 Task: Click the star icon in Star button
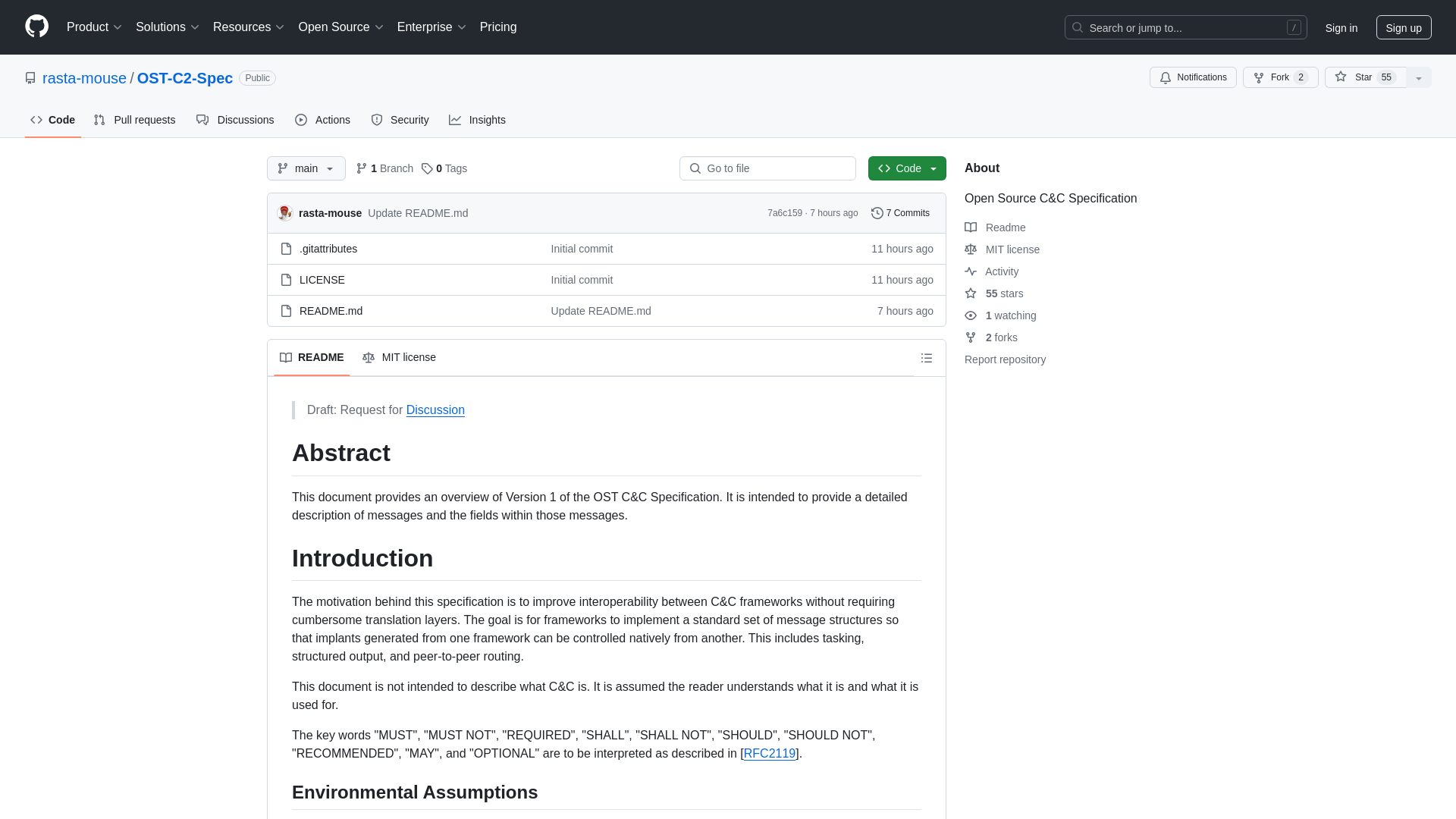[1341, 77]
